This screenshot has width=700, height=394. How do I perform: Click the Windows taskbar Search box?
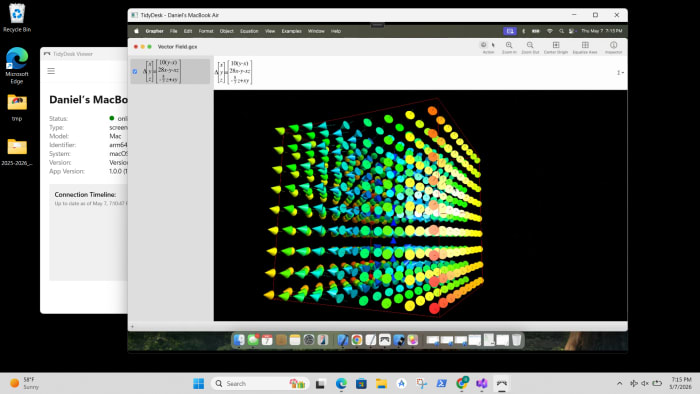pos(261,383)
